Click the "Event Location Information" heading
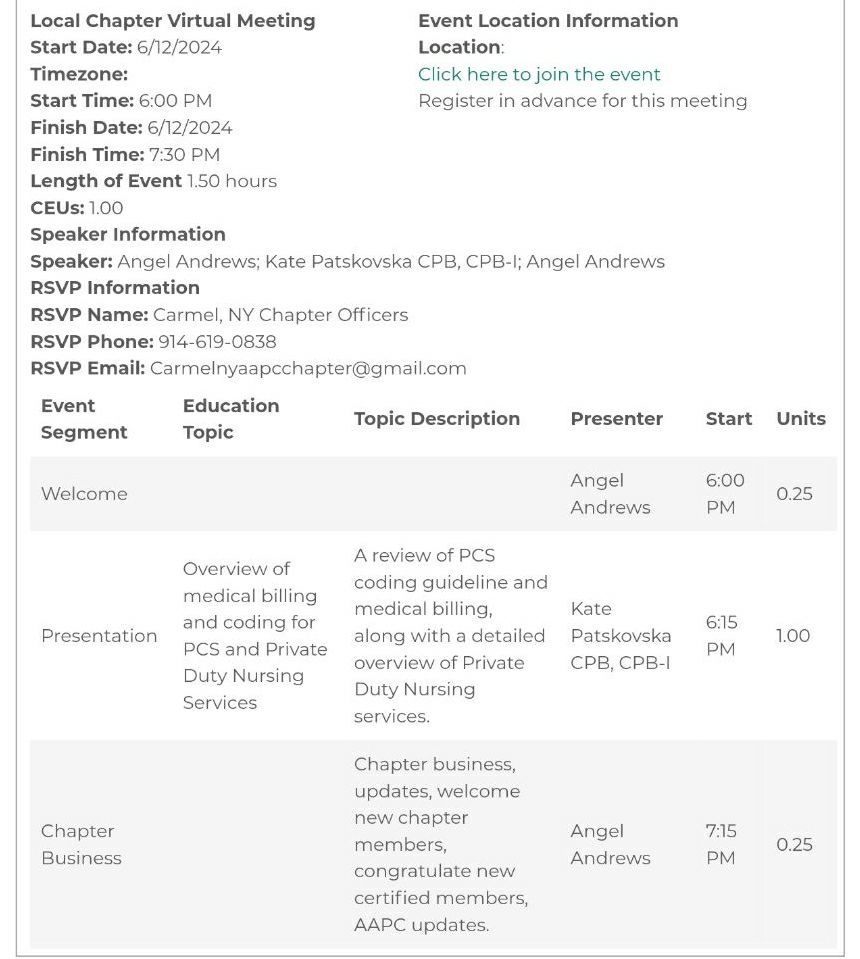Screen dimensions: 860x959 coord(548,21)
